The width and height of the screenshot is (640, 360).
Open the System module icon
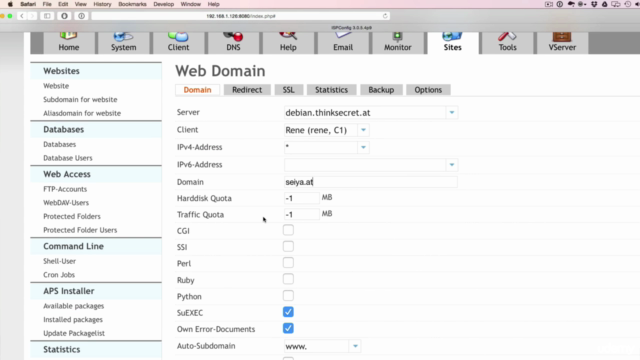(123, 42)
